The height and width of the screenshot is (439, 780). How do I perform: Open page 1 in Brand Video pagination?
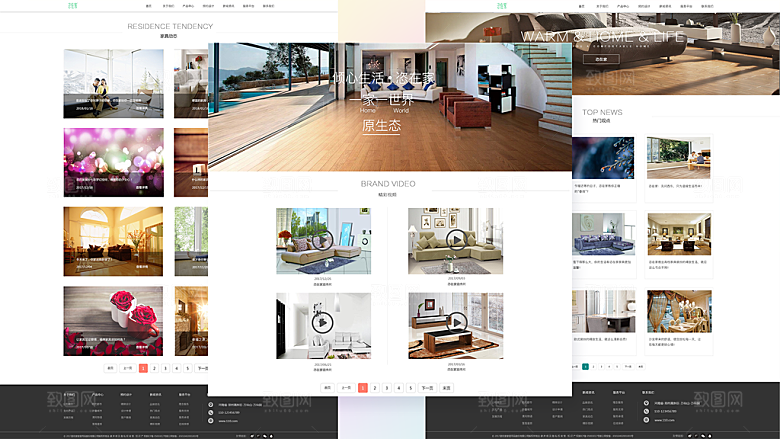point(363,388)
